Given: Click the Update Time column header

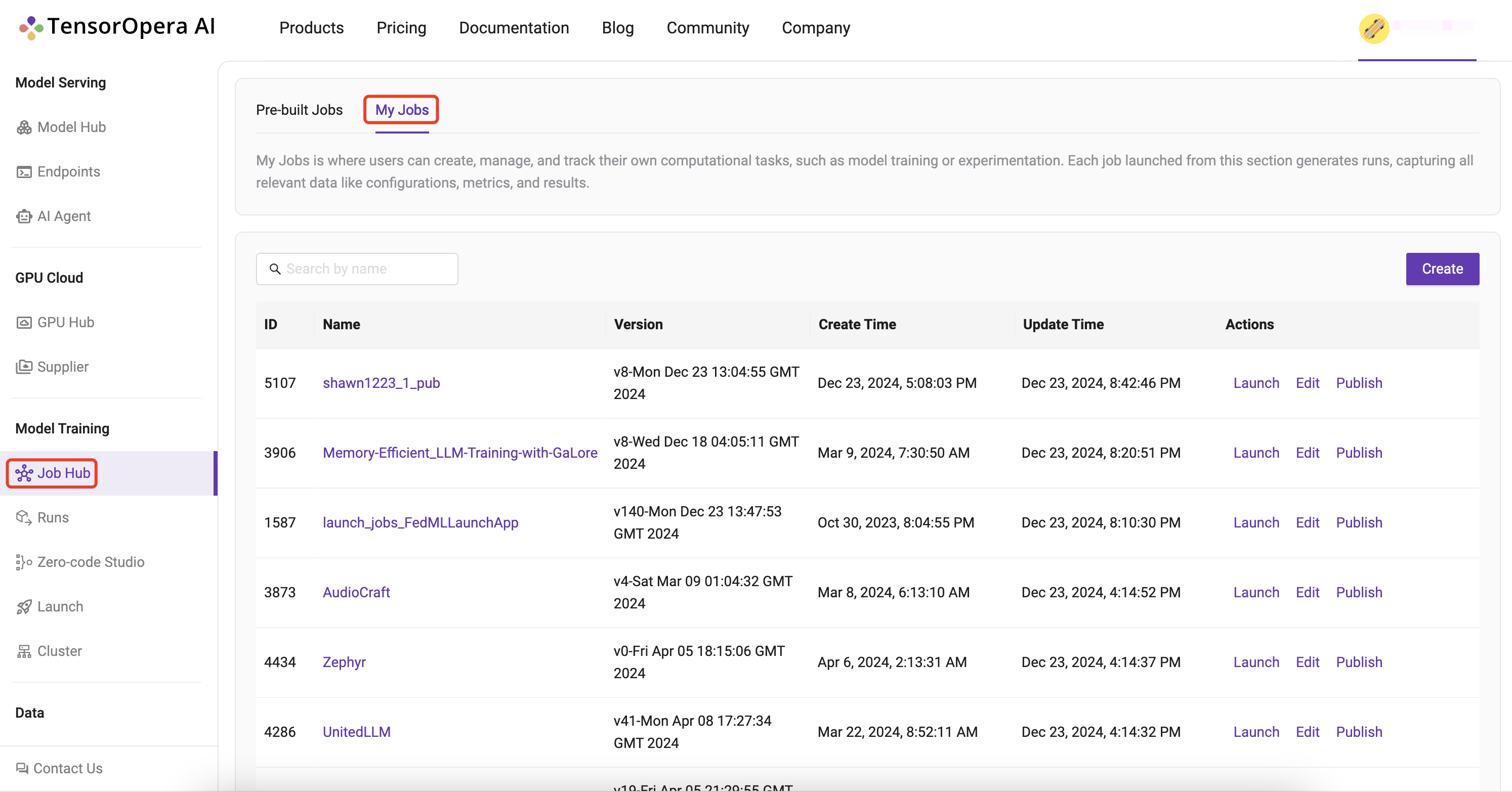Looking at the screenshot, I should pyautogui.click(x=1063, y=324).
